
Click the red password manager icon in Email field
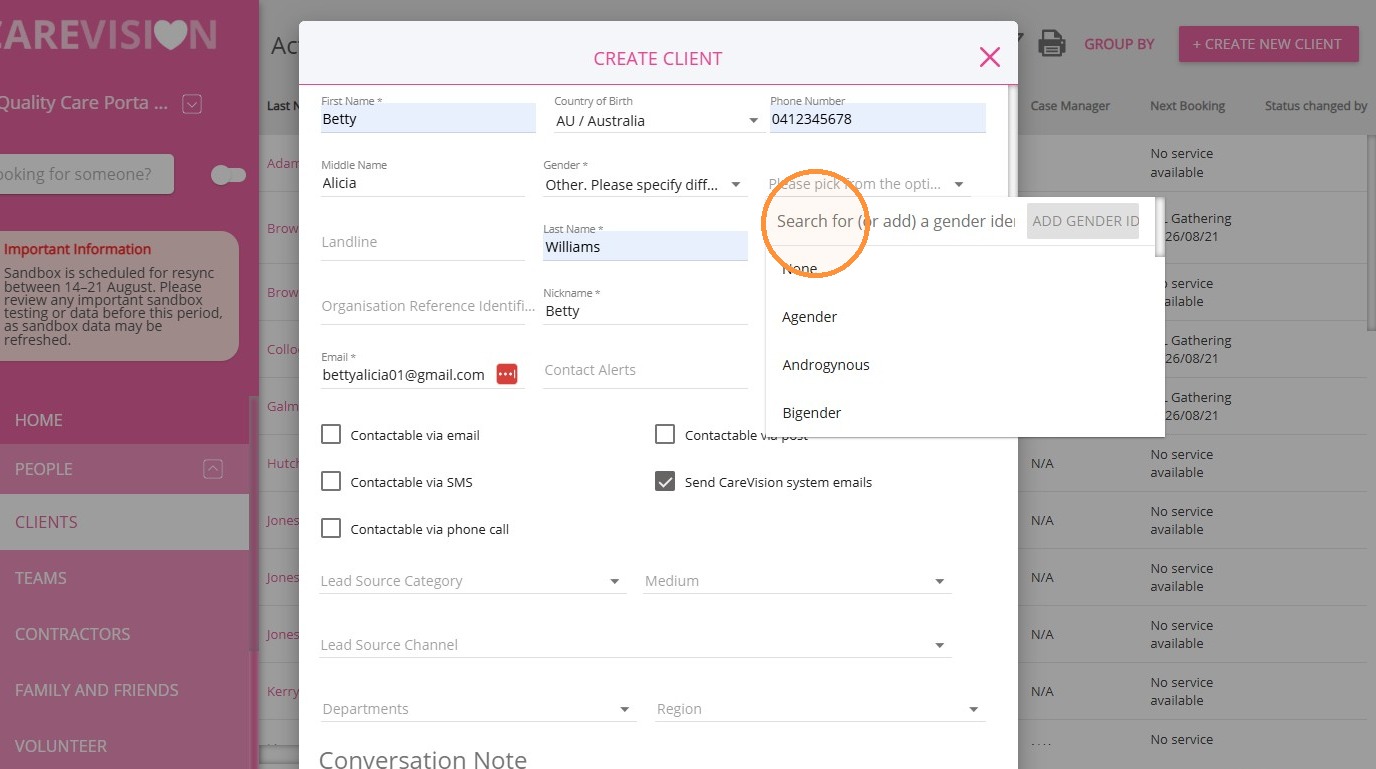pos(507,374)
